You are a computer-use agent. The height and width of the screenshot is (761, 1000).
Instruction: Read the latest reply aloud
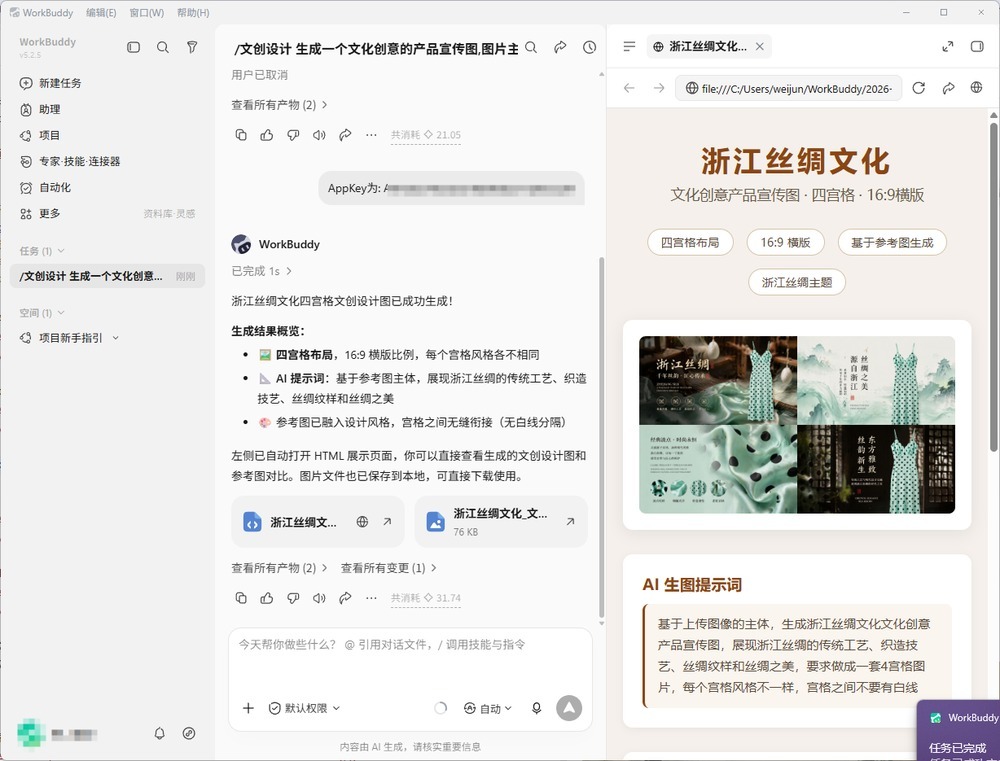[x=319, y=598]
